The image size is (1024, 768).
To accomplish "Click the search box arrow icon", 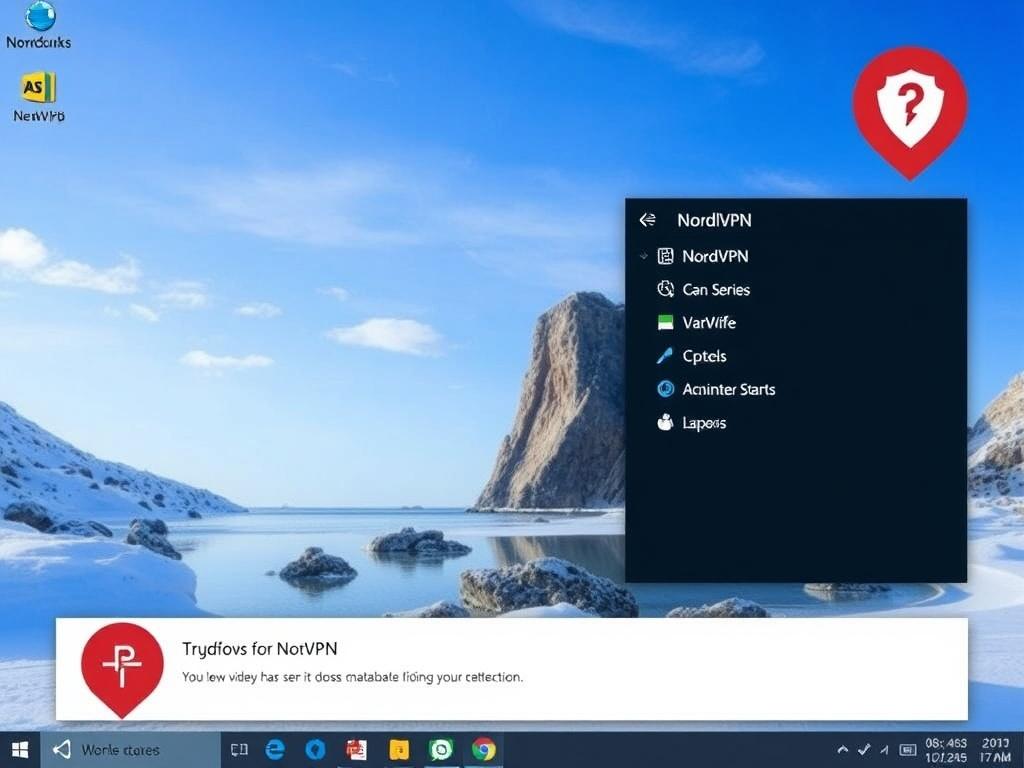I will tap(61, 750).
